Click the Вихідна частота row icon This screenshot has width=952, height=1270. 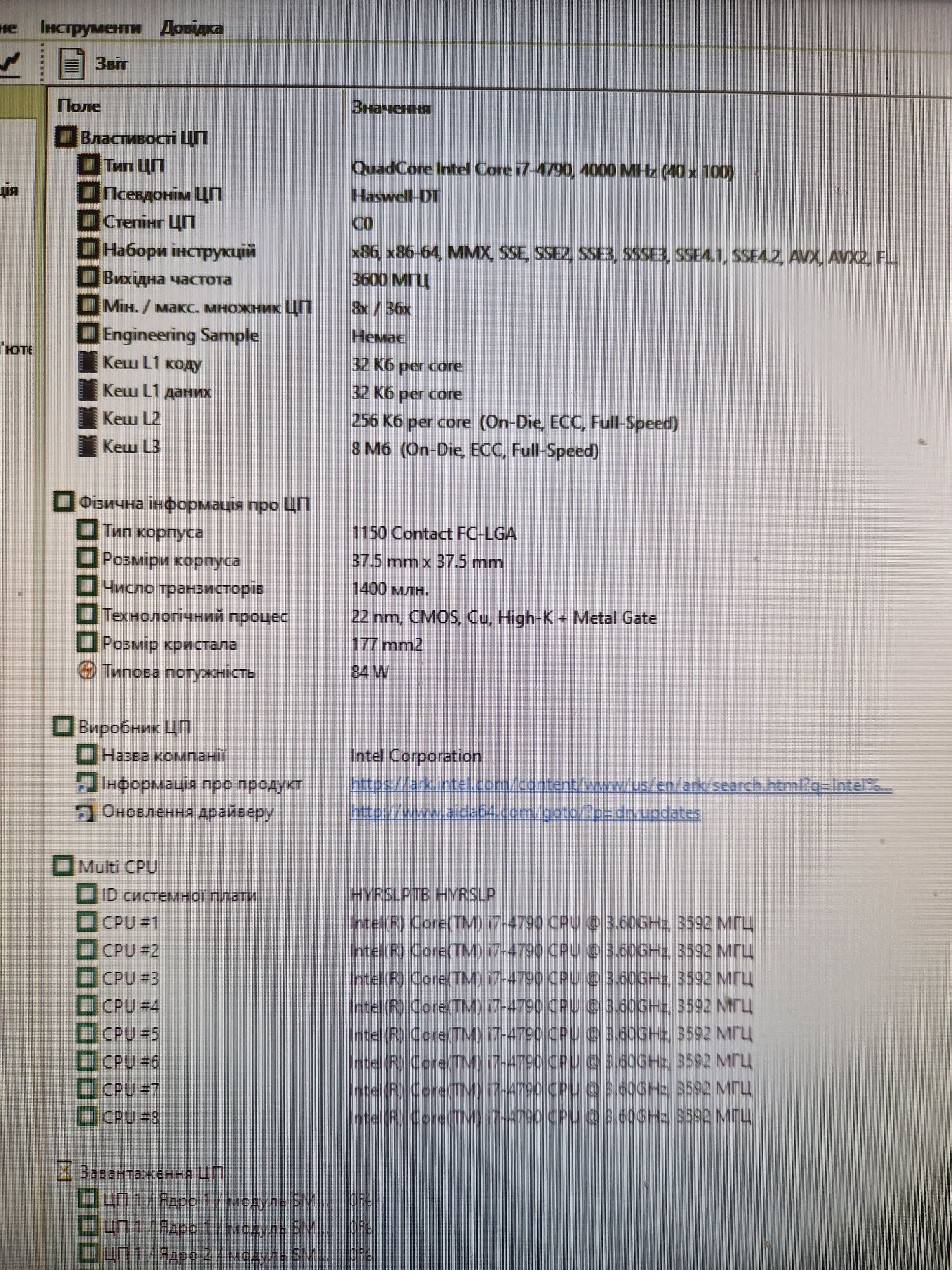[89, 277]
